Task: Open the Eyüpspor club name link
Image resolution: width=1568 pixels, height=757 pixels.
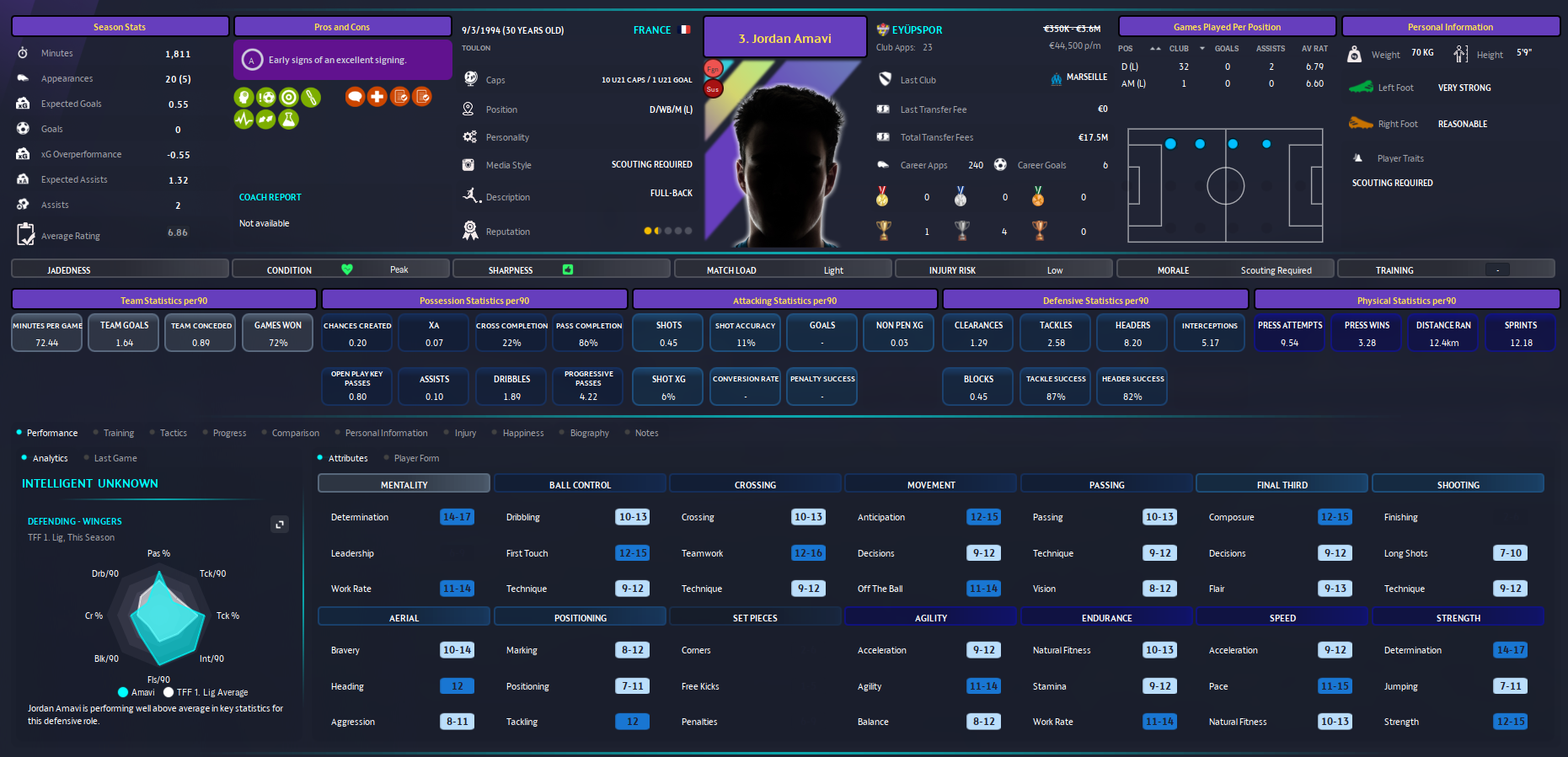Action: [918, 29]
